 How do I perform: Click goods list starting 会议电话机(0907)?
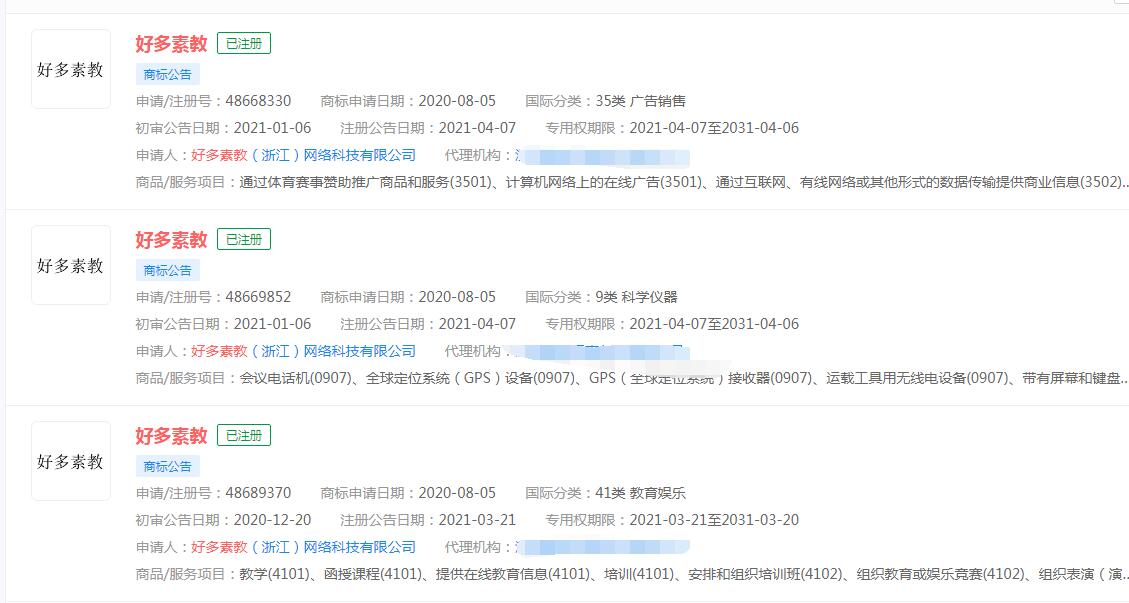(x=683, y=378)
